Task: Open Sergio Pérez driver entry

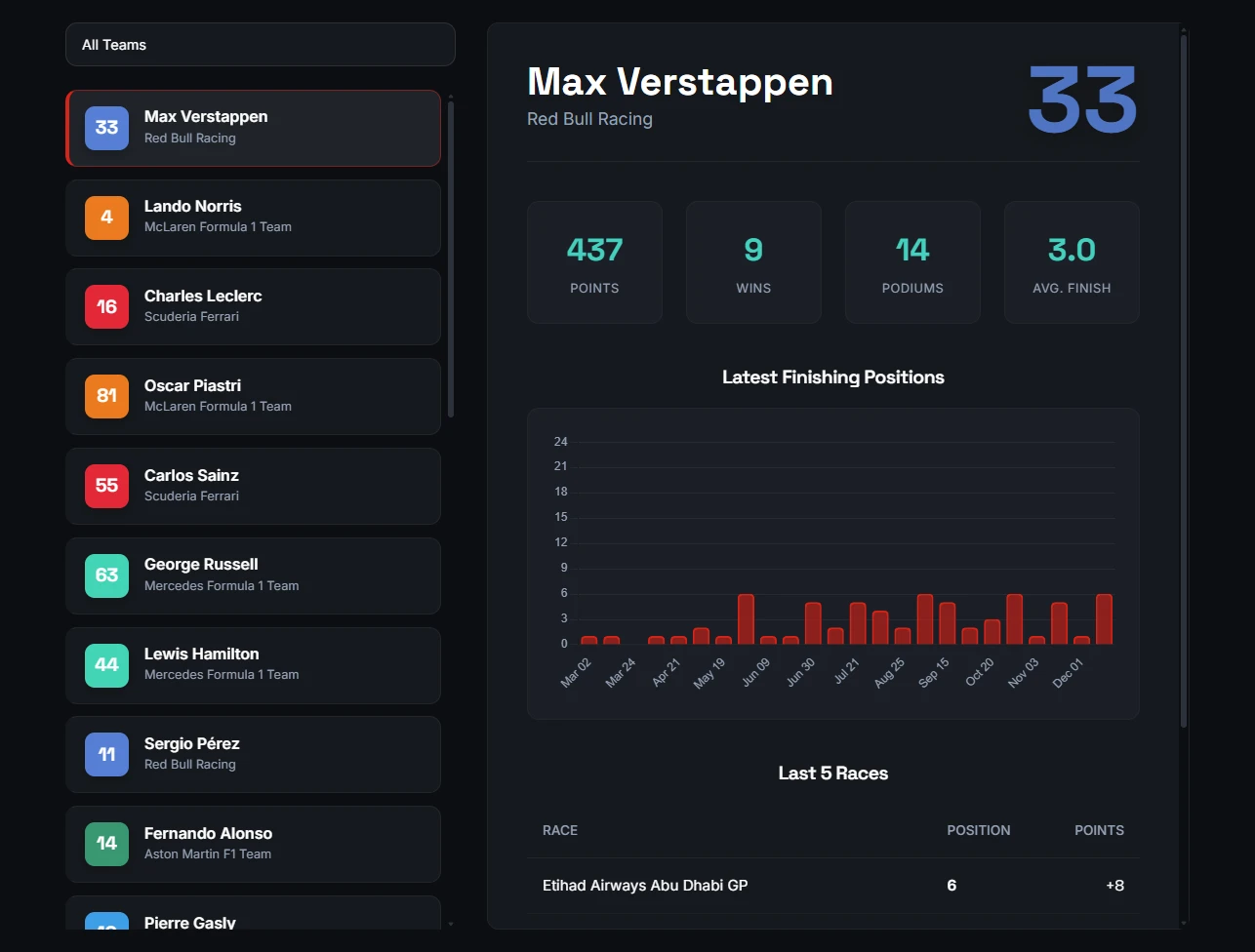Action: point(253,755)
